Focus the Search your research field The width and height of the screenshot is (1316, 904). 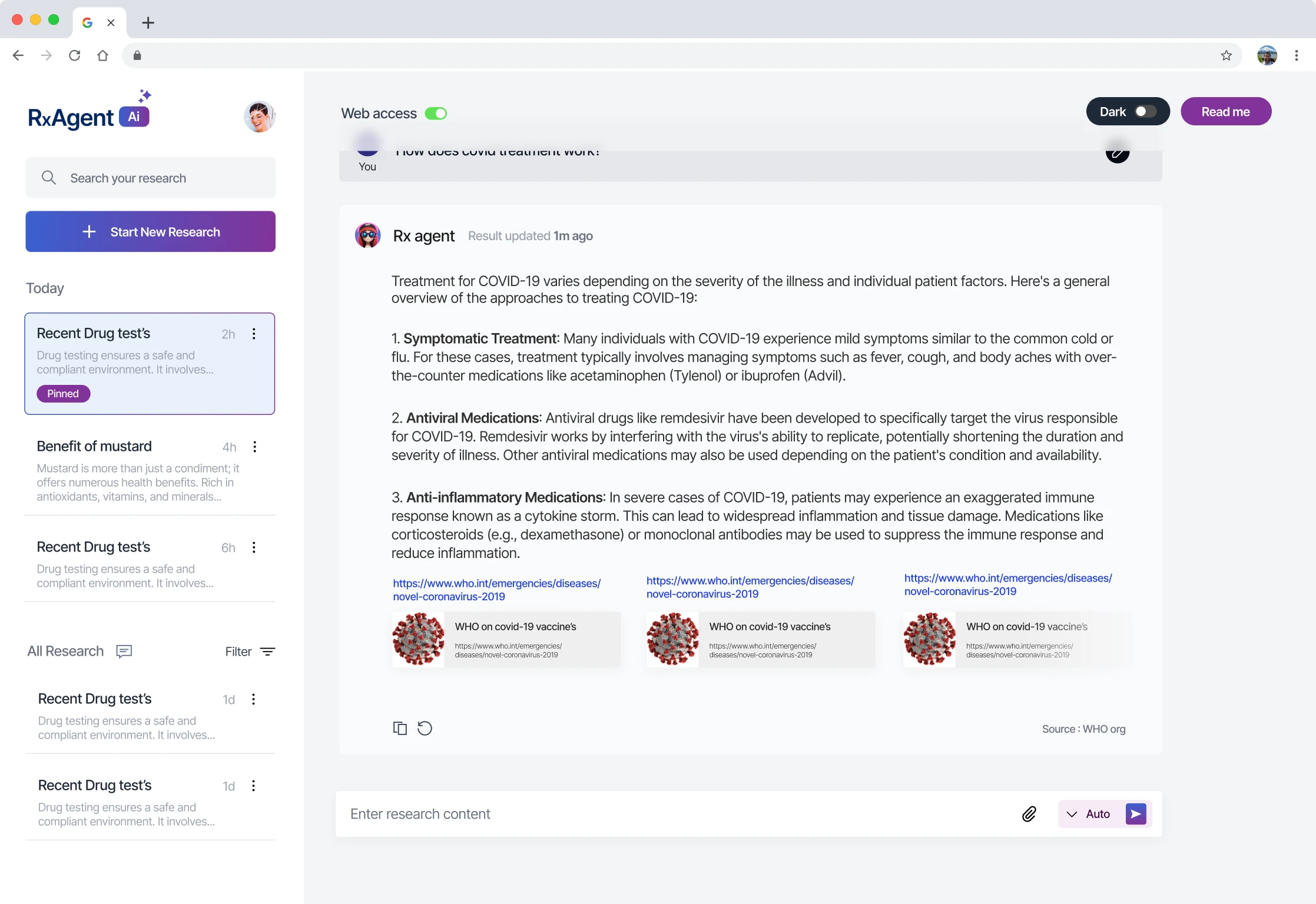(150, 178)
